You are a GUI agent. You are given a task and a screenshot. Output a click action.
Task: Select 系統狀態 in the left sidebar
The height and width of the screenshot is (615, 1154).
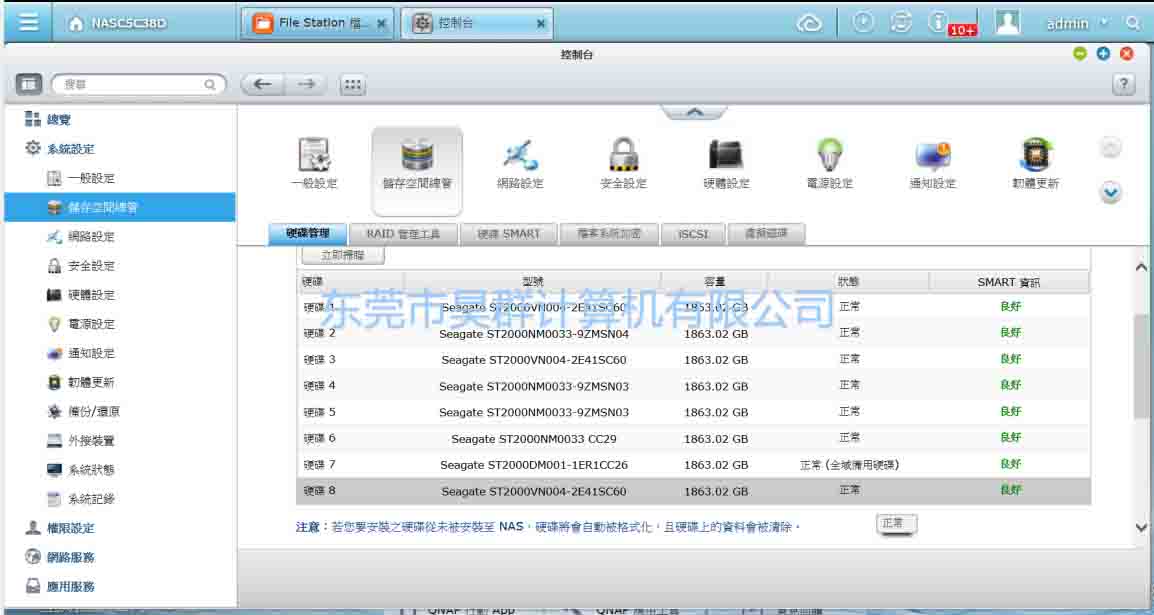tap(91, 470)
